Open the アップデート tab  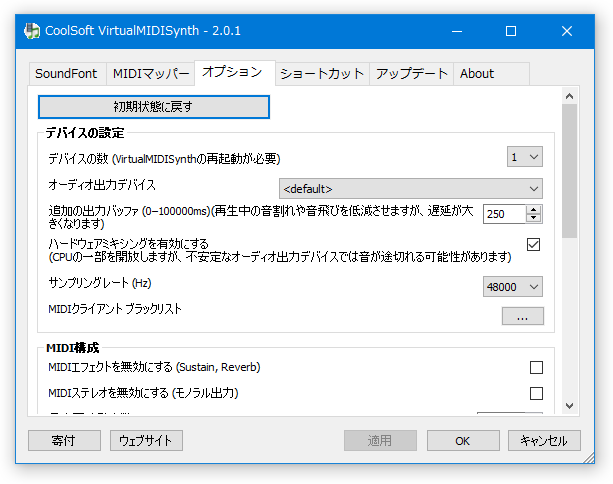click(412, 73)
